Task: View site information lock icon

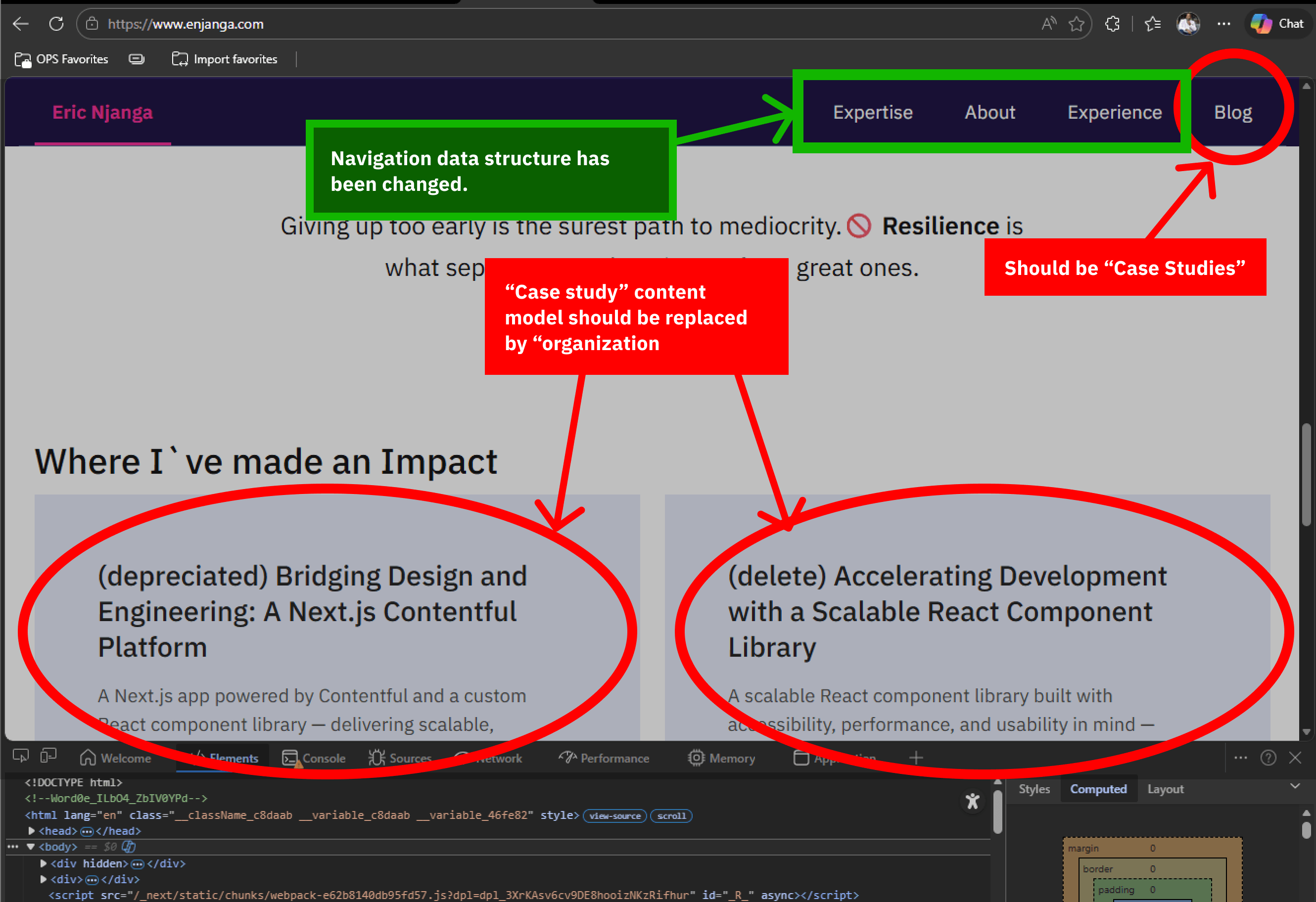Action: [x=92, y=24]
